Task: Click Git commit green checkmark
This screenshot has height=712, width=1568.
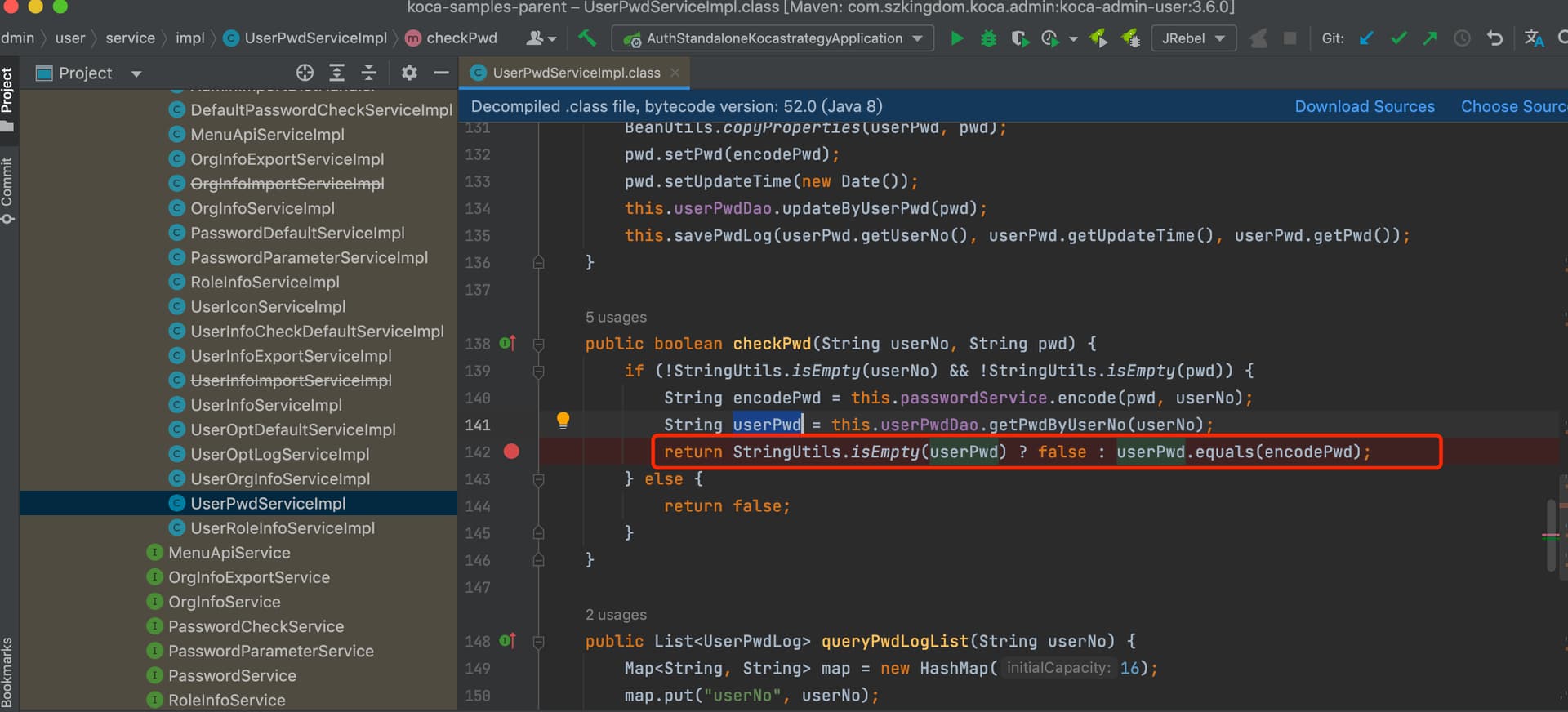Action: pyautogui.click(x=1398, y=38)
